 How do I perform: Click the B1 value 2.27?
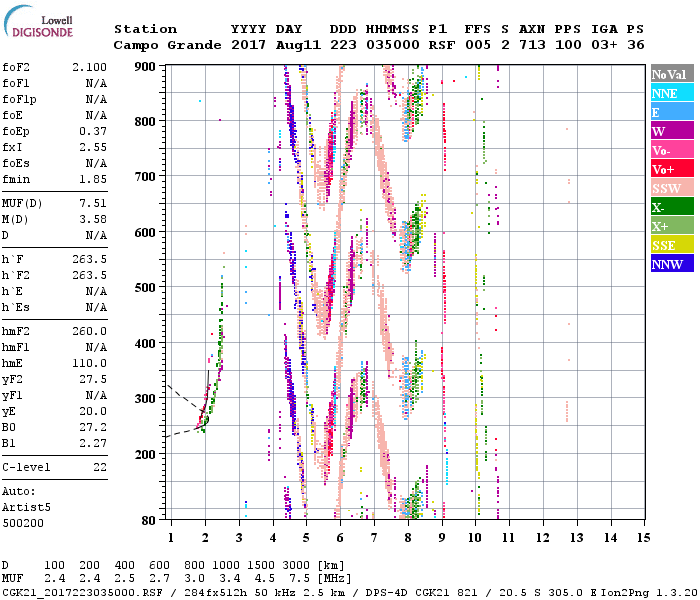coord(93,443)
